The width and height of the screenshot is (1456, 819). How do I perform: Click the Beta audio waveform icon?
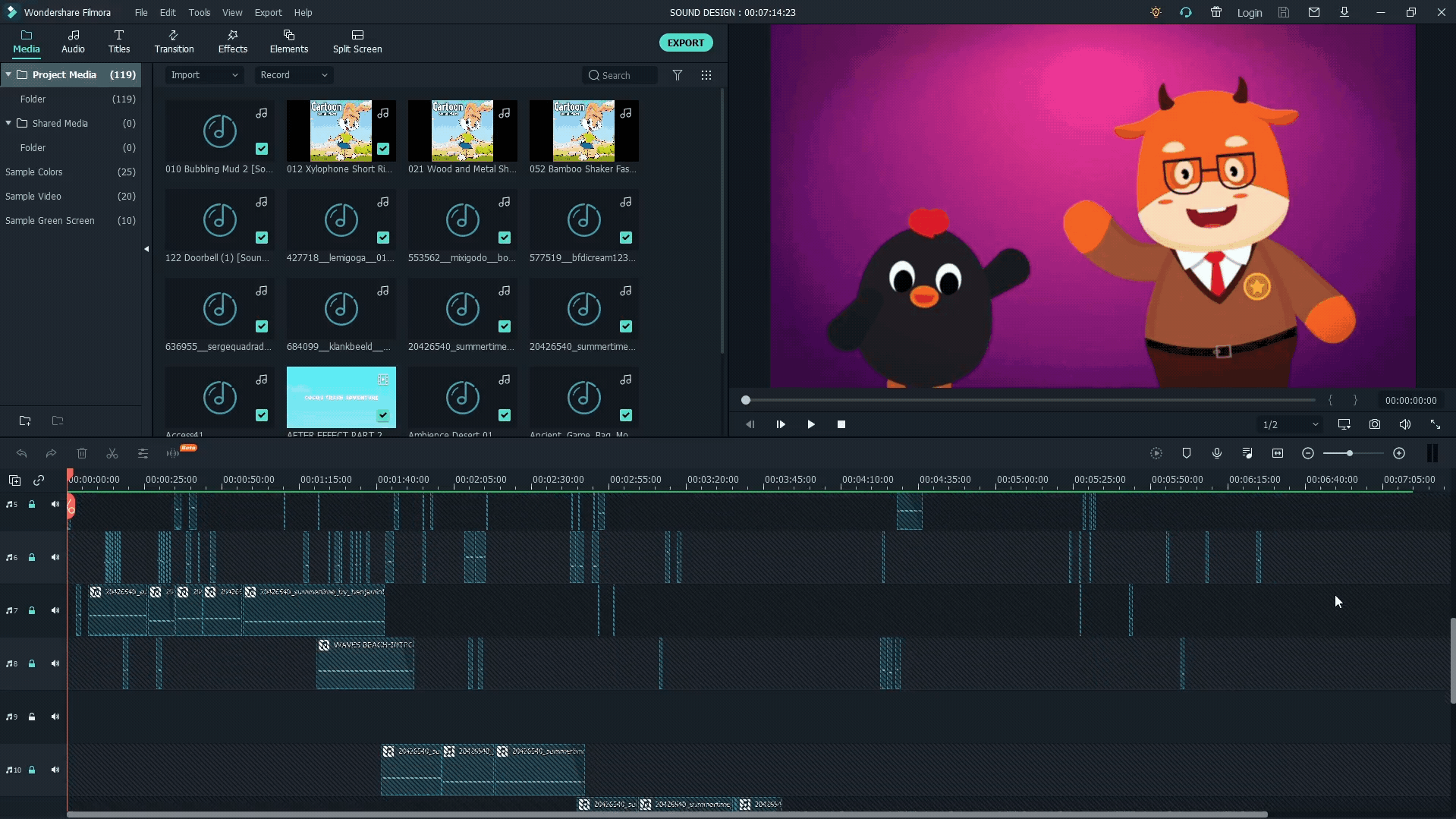173,453
